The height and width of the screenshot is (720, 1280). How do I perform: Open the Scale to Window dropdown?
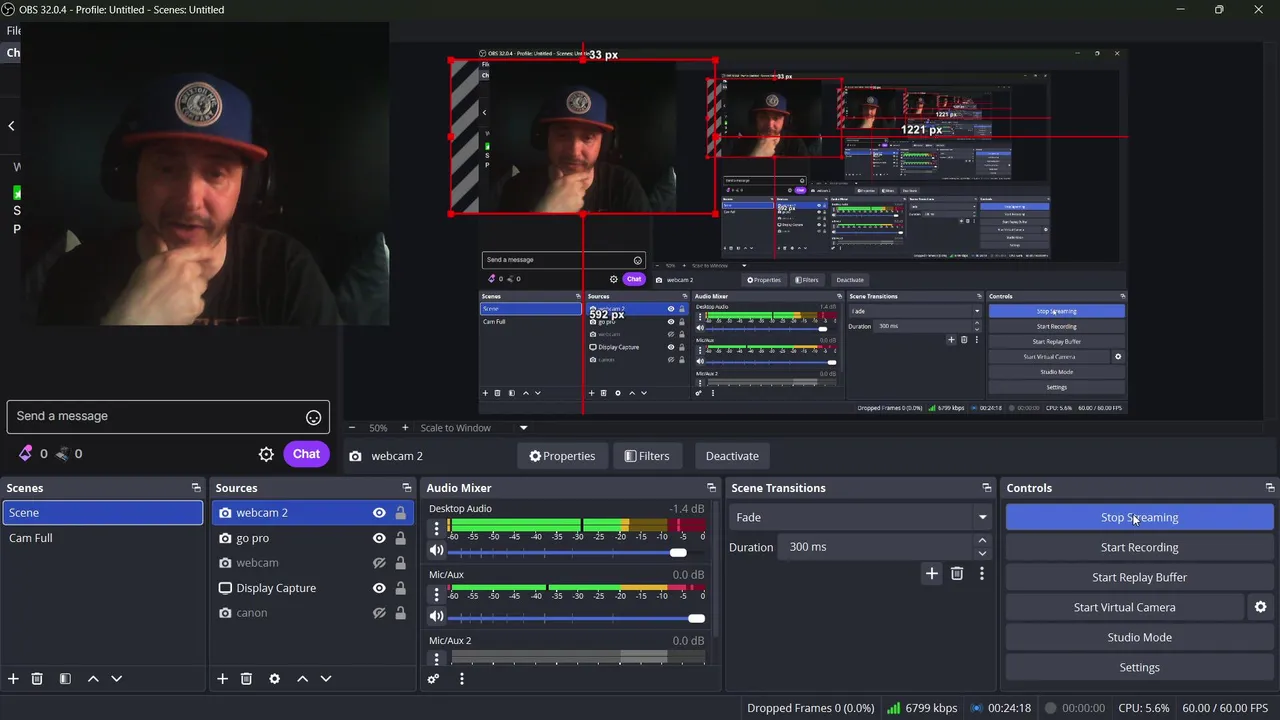tap(523, 428)
